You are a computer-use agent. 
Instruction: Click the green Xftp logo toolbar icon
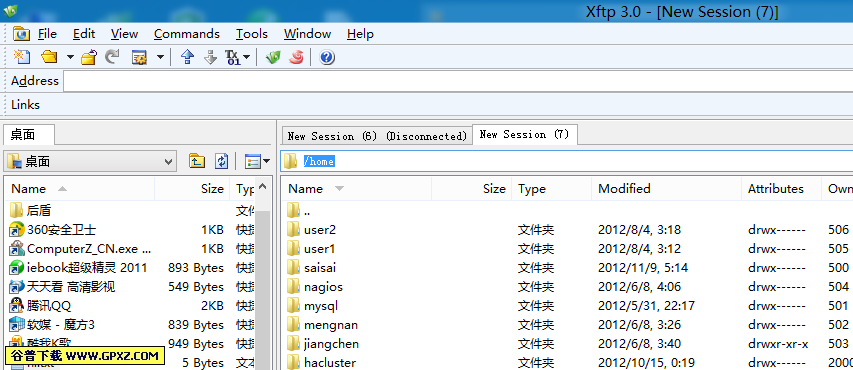click(x=273, y=57)
